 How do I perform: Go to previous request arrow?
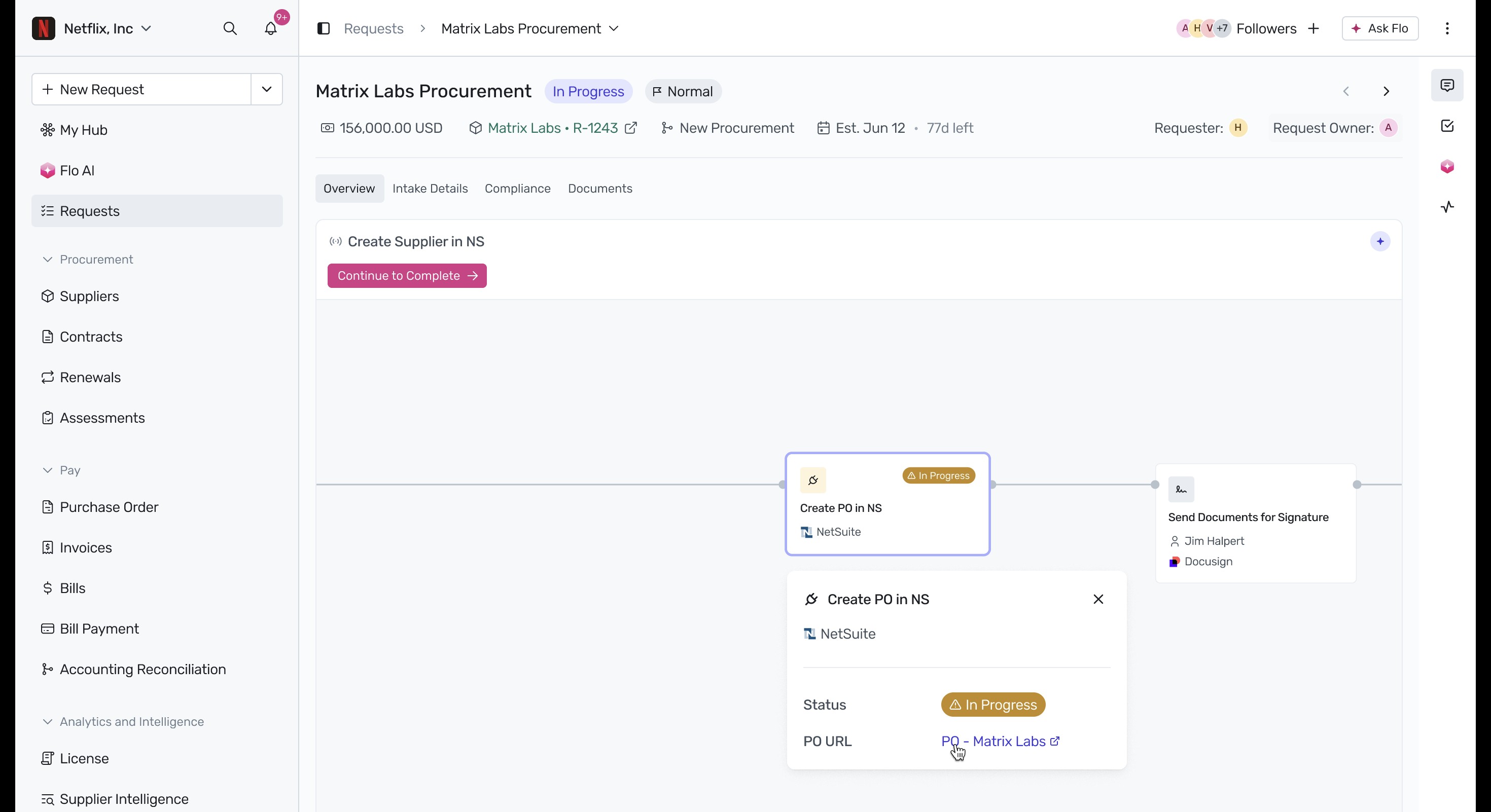point(1346,91)
